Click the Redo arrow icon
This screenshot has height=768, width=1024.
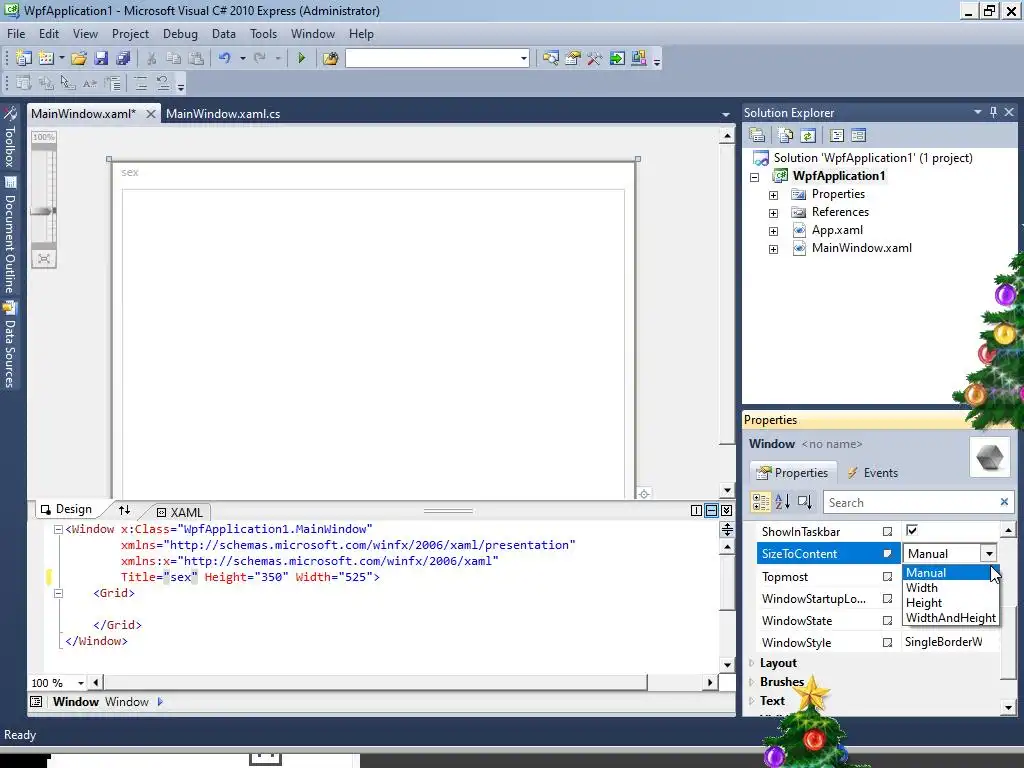[x=260, y=59]
